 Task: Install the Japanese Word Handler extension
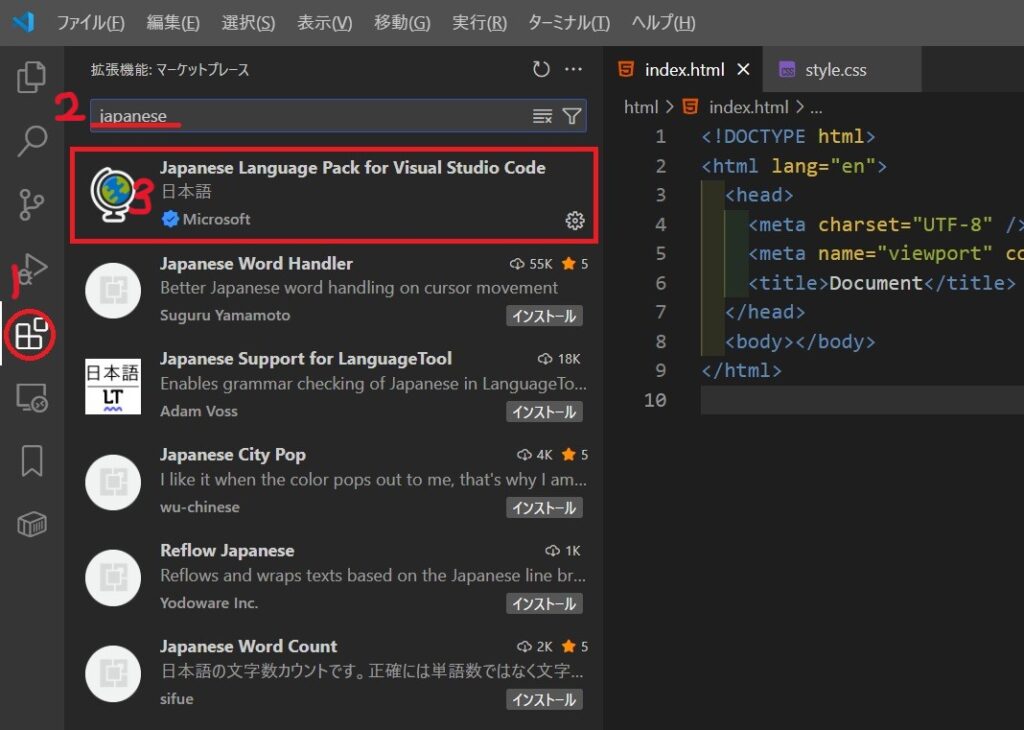(544, 316)
